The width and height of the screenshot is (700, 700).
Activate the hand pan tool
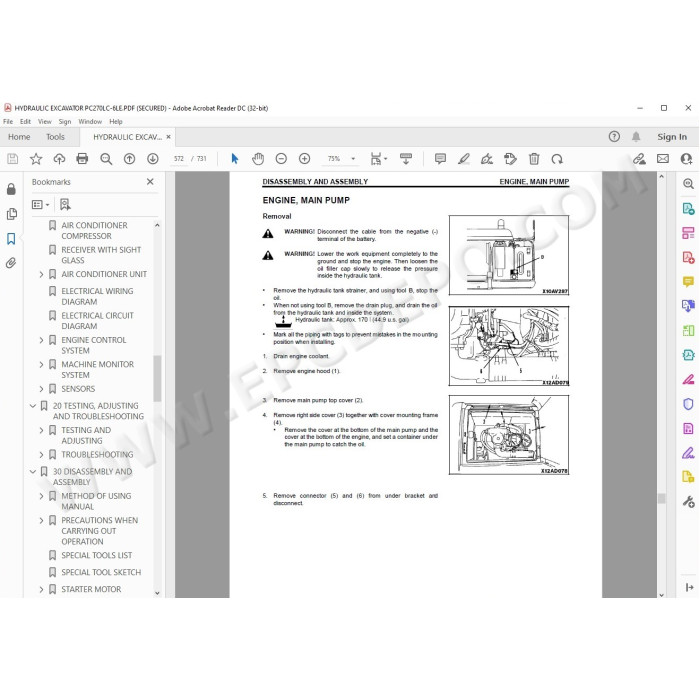[x=258, y=159]
